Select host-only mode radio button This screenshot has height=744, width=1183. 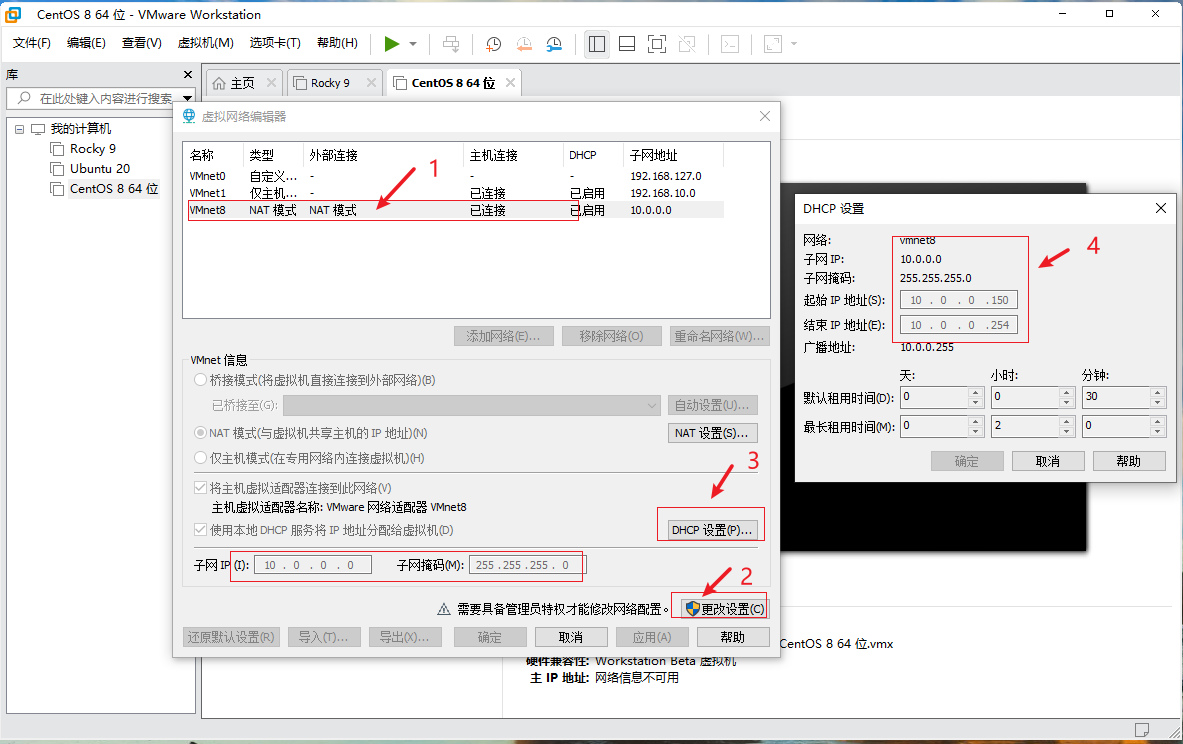click(x=200, y=458)
